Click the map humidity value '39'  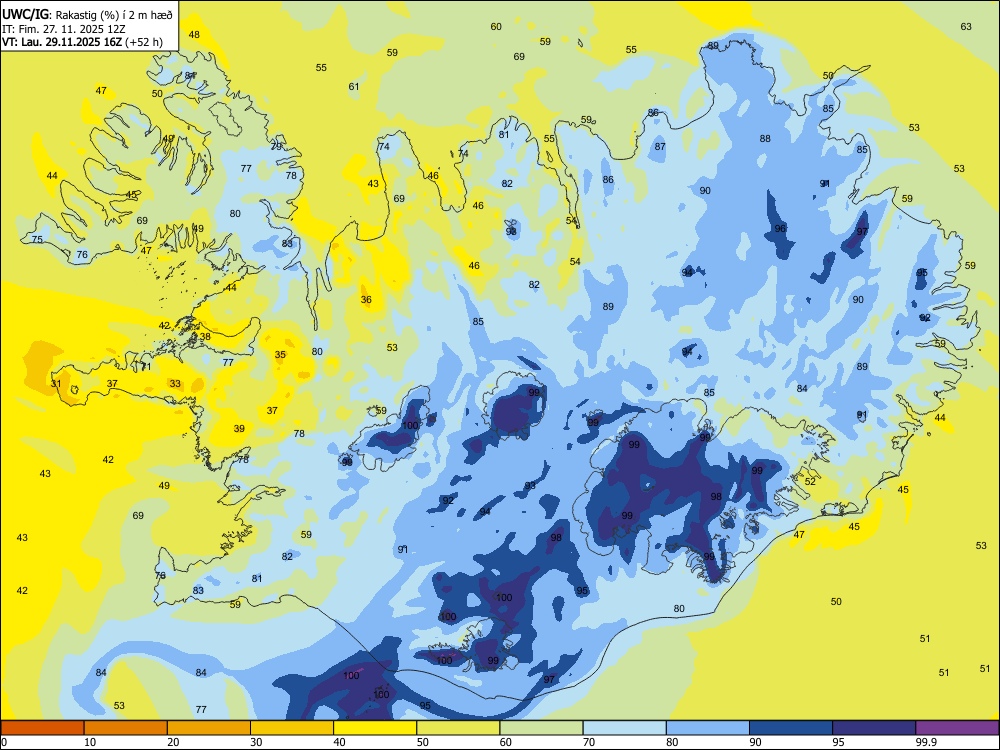239,429
